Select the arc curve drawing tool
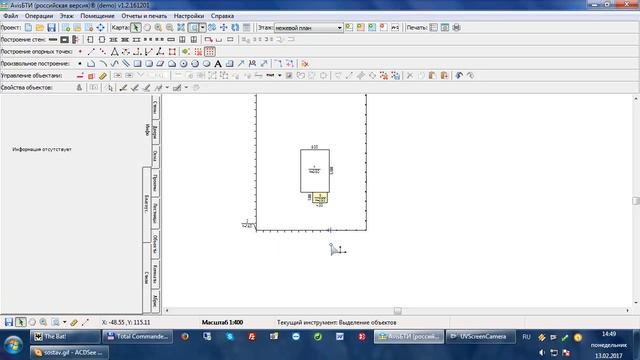 tap(103, 64)
